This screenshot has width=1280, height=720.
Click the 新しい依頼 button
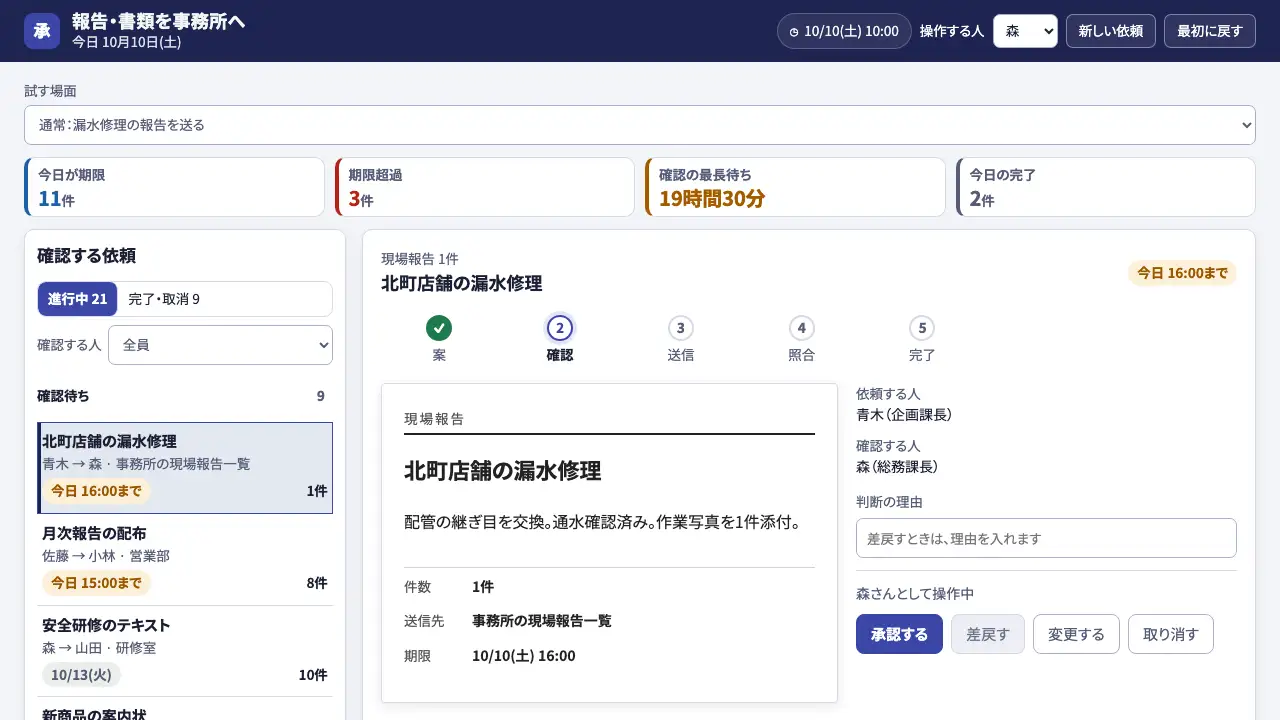tap(1111, 31)
